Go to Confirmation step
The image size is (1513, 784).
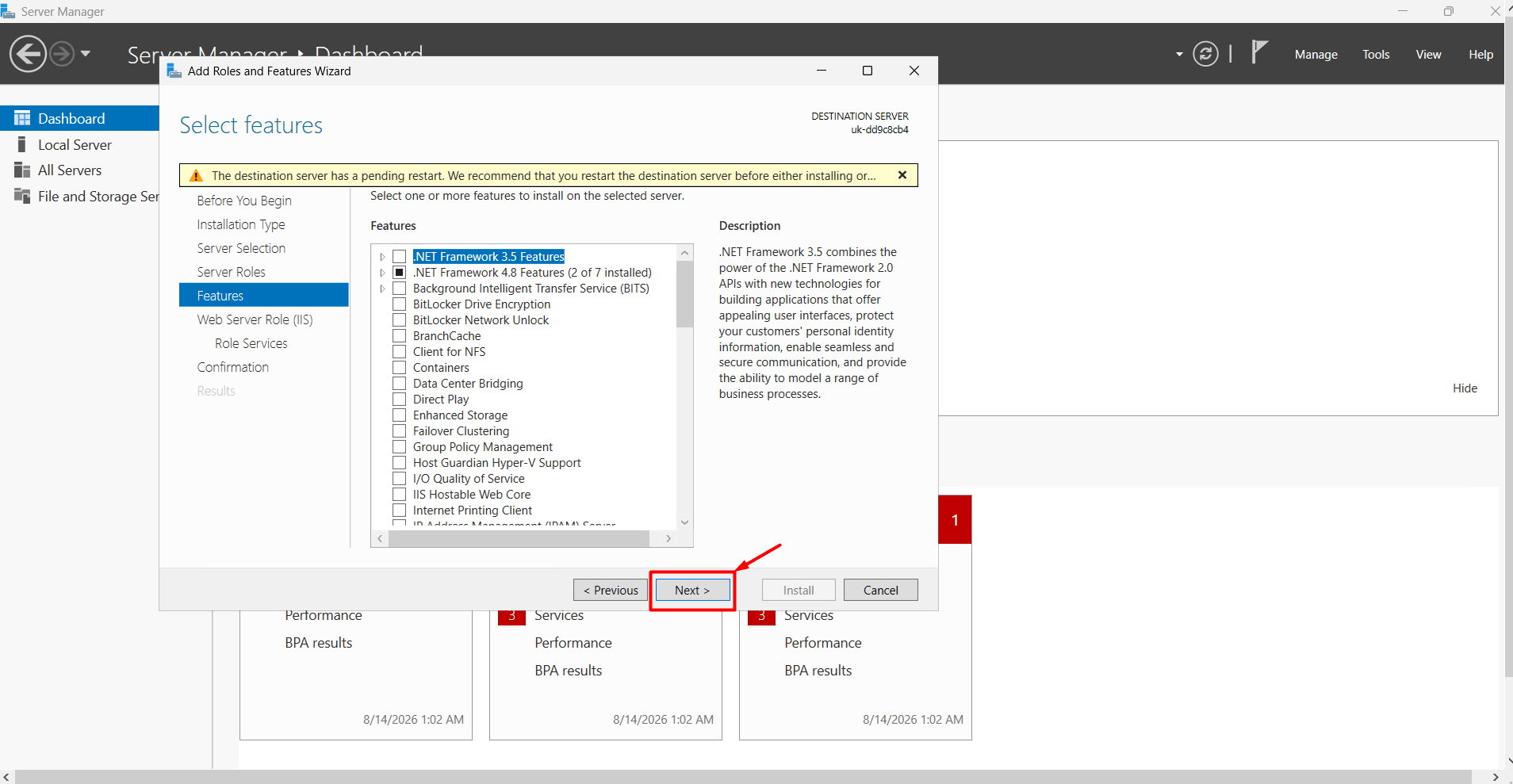[x=233, y=367]
